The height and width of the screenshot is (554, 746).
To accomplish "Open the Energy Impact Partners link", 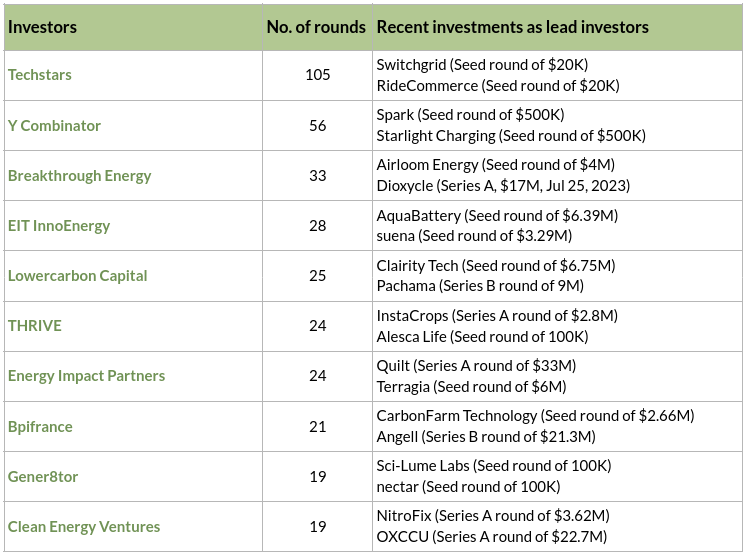I will [86, 376].
